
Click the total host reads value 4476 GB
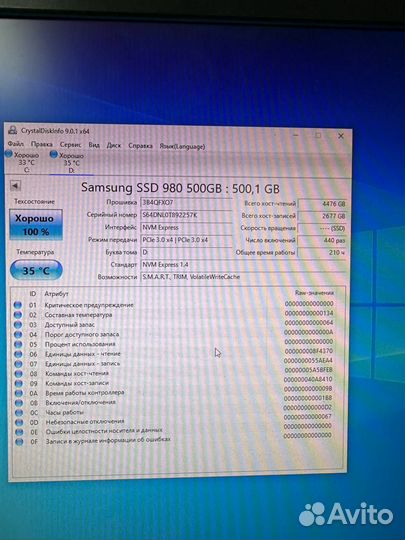[322, 204]
